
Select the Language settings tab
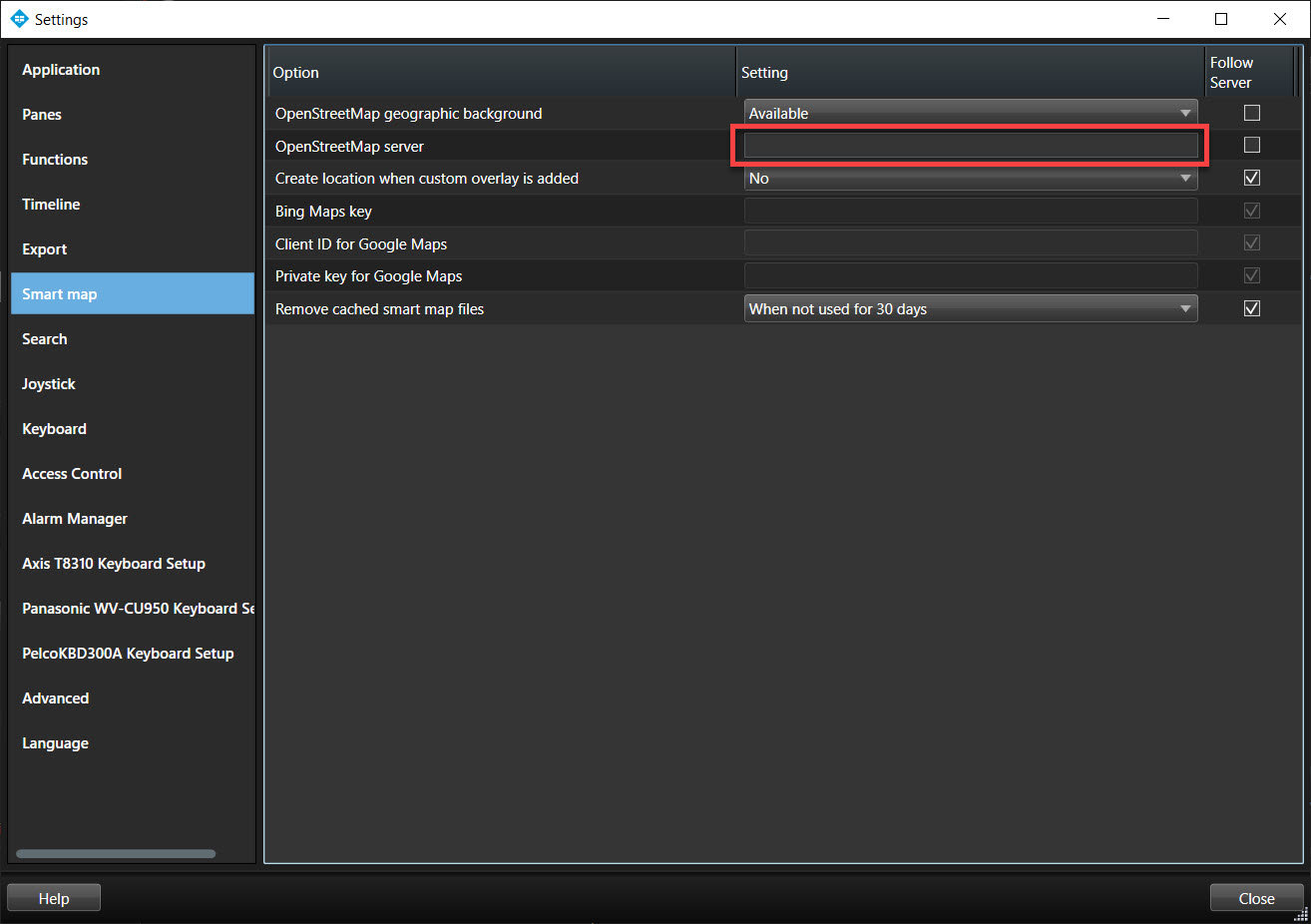tap(55, 743)
